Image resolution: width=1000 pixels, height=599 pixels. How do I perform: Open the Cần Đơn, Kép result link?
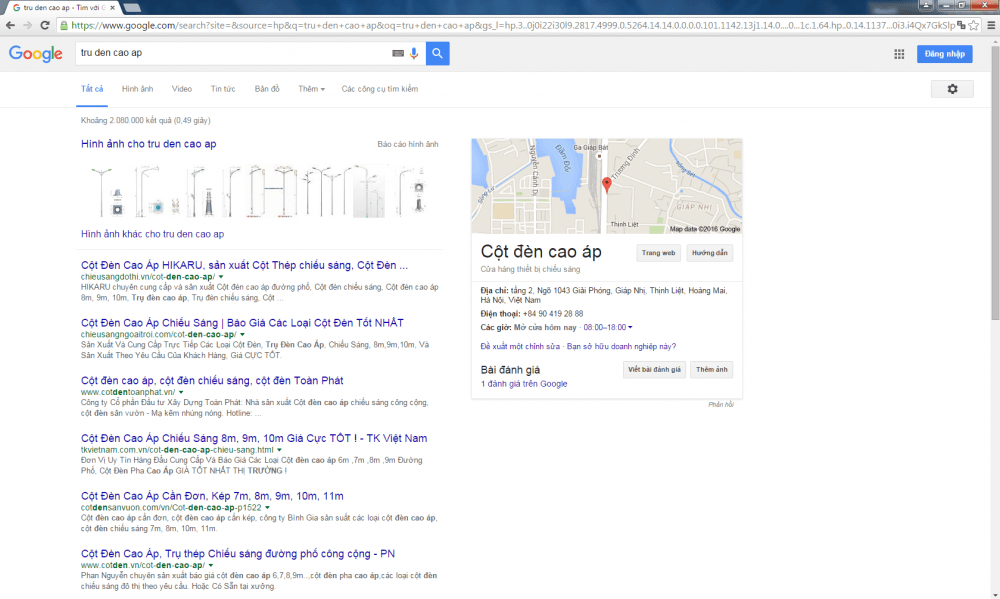(x=212, y=496)
